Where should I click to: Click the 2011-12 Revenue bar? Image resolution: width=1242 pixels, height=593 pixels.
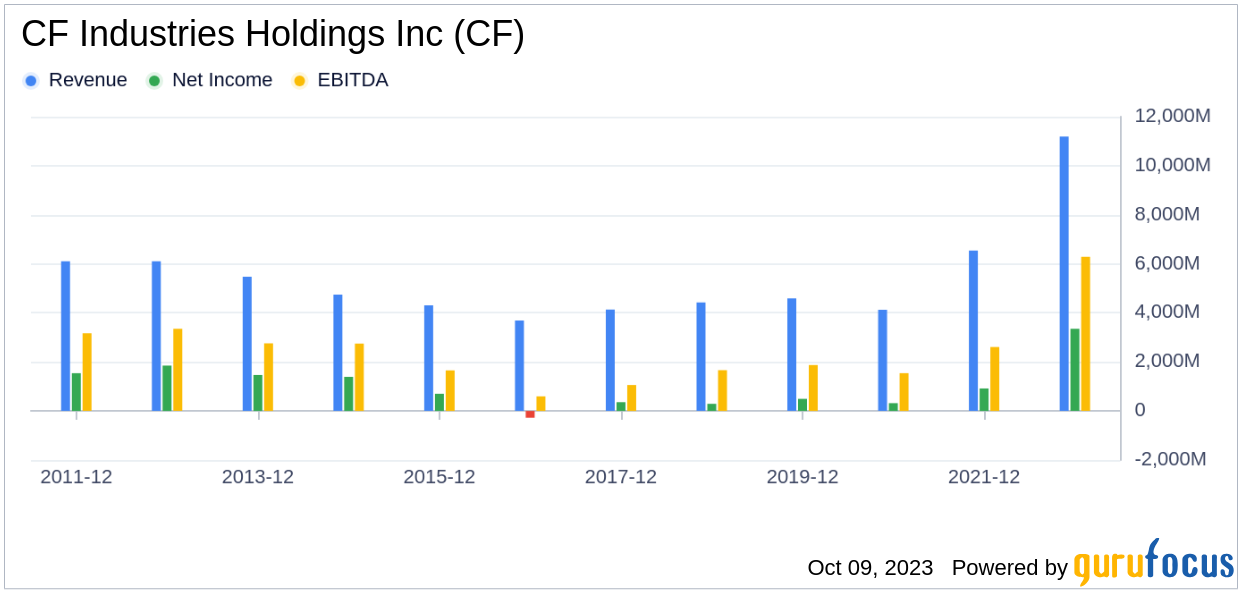pyautogui.click(x=65, y=336)
